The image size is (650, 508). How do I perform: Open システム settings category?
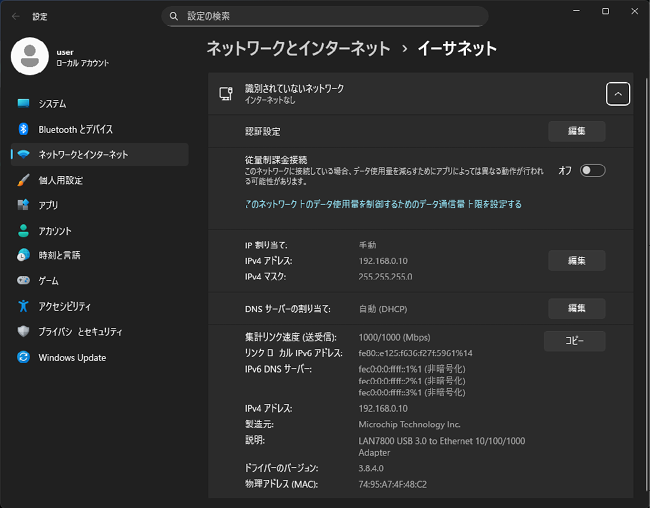[99, 103]
